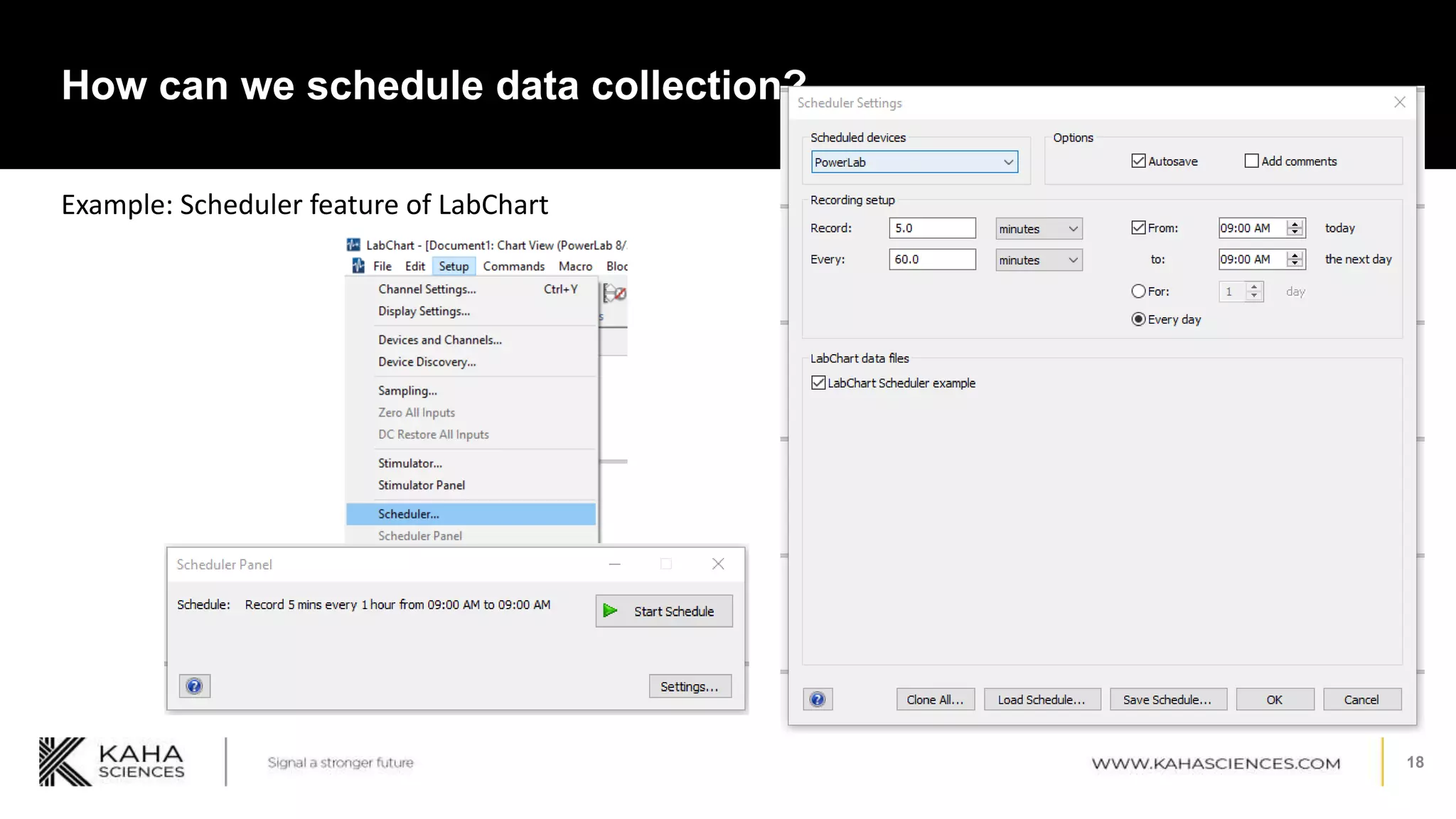
Task: Close the Scheduler Panel window
Action: [x=718, y=564]
